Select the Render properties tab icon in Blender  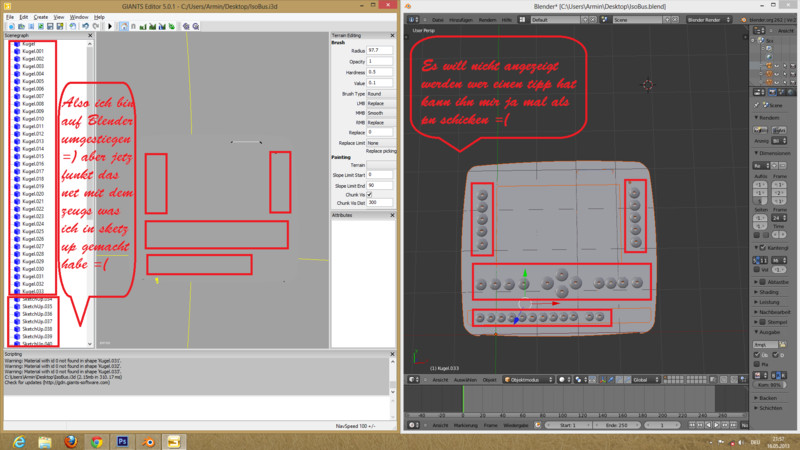tap(772, 92)
